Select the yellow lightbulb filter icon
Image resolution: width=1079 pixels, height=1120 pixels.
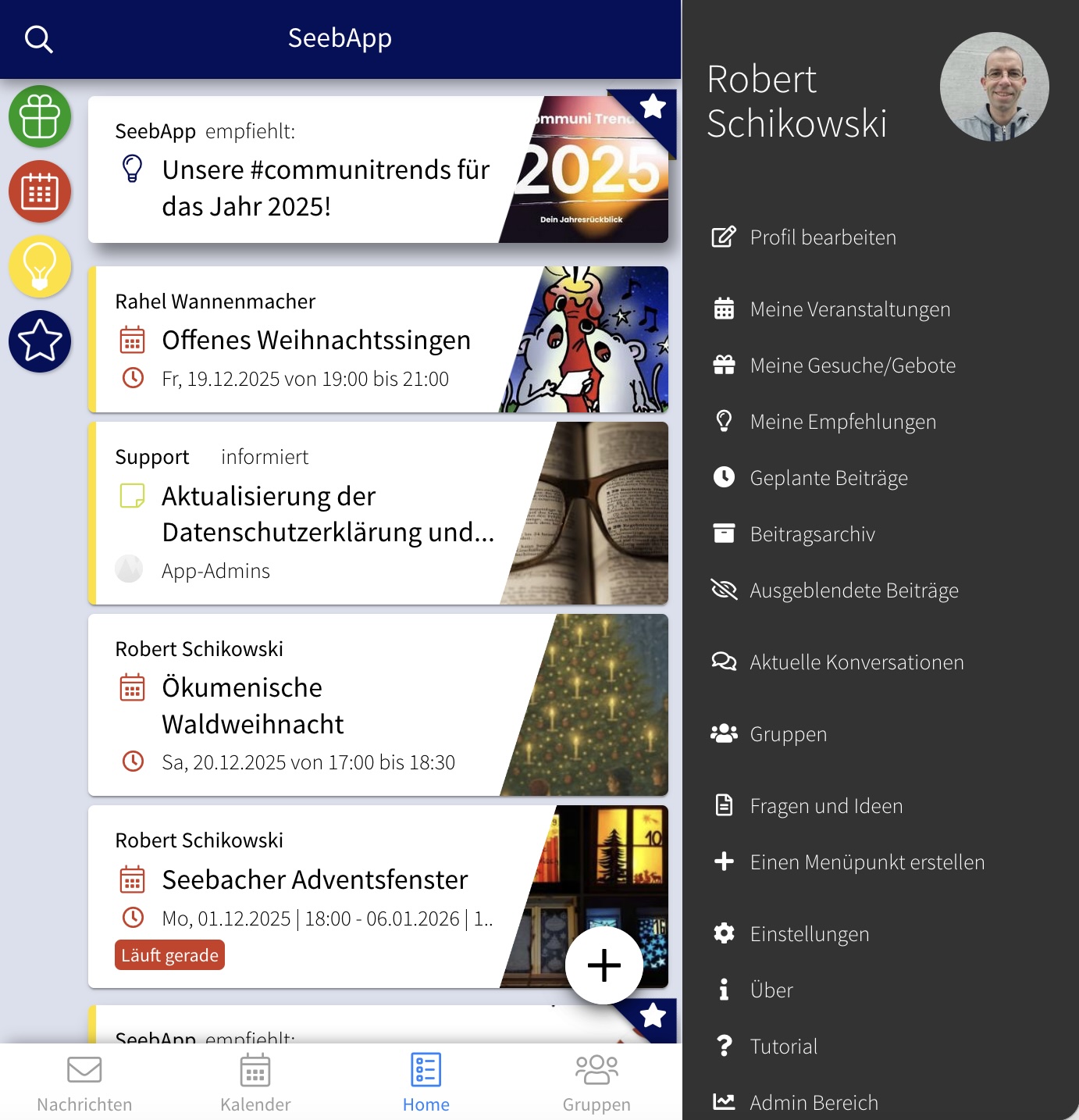[x=40, y=266]
